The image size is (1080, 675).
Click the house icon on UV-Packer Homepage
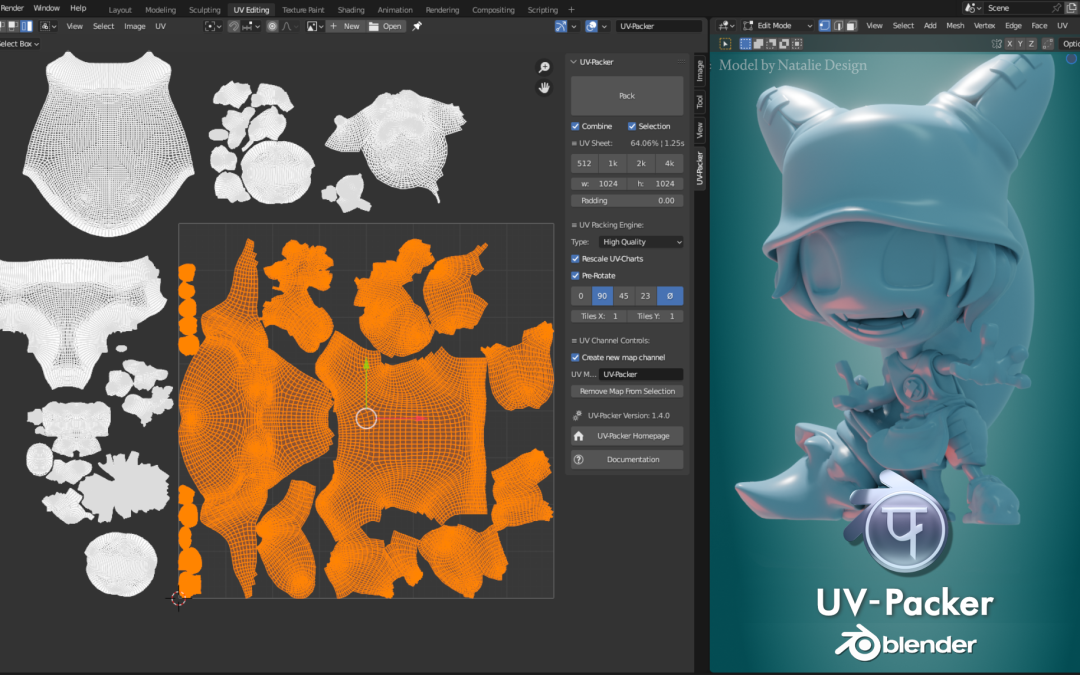(x=579, y=436)
